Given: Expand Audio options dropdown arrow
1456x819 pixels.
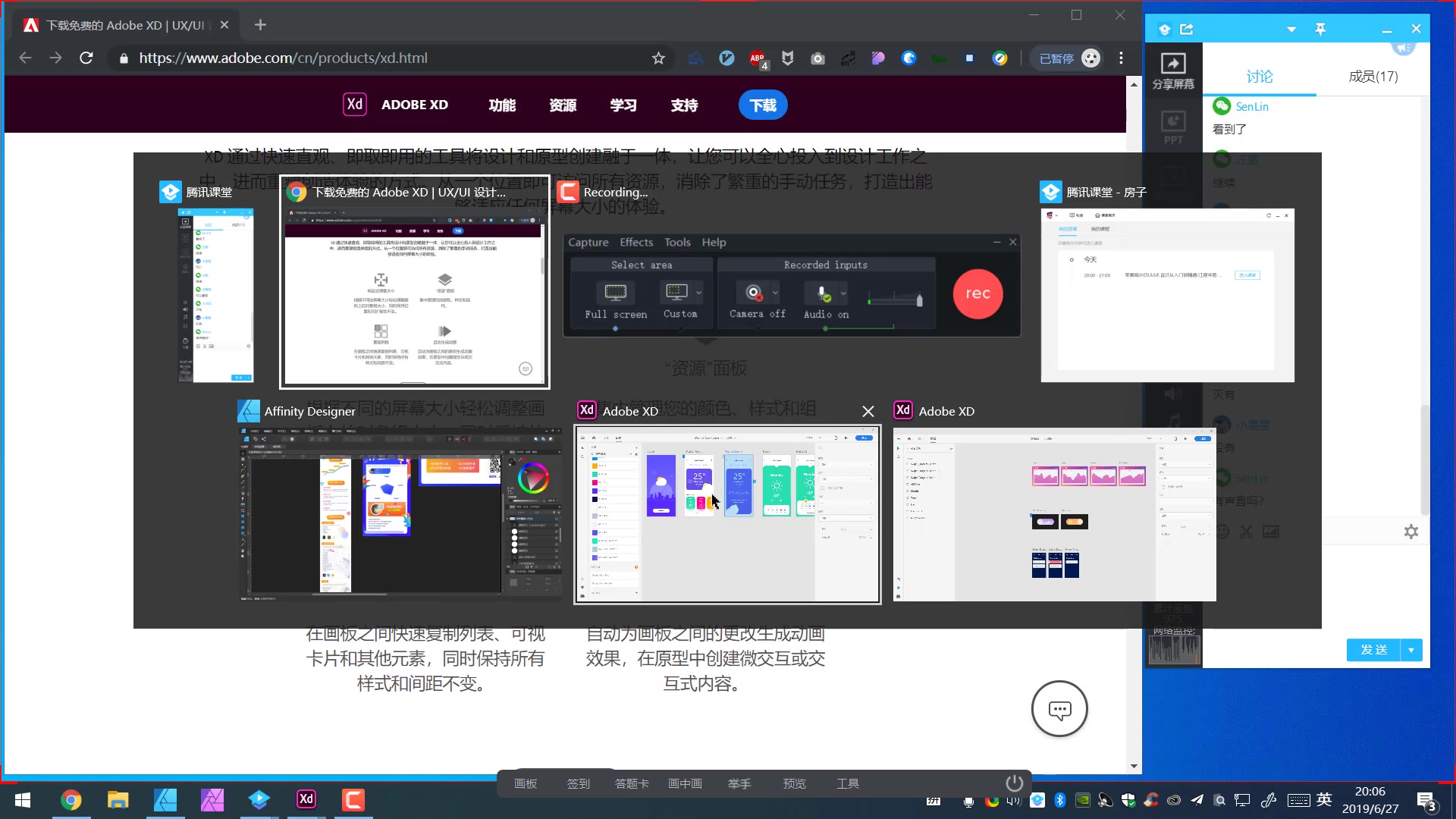Looking at the screenshot, I should click(843, 293).
